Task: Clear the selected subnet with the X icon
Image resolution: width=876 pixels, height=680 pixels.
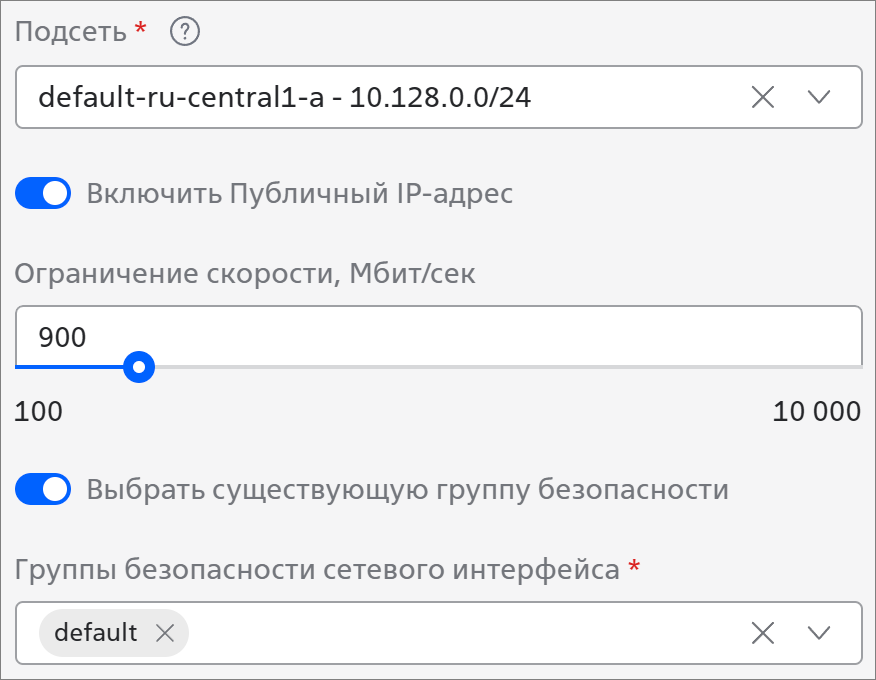Action: [x=763, y=97]
